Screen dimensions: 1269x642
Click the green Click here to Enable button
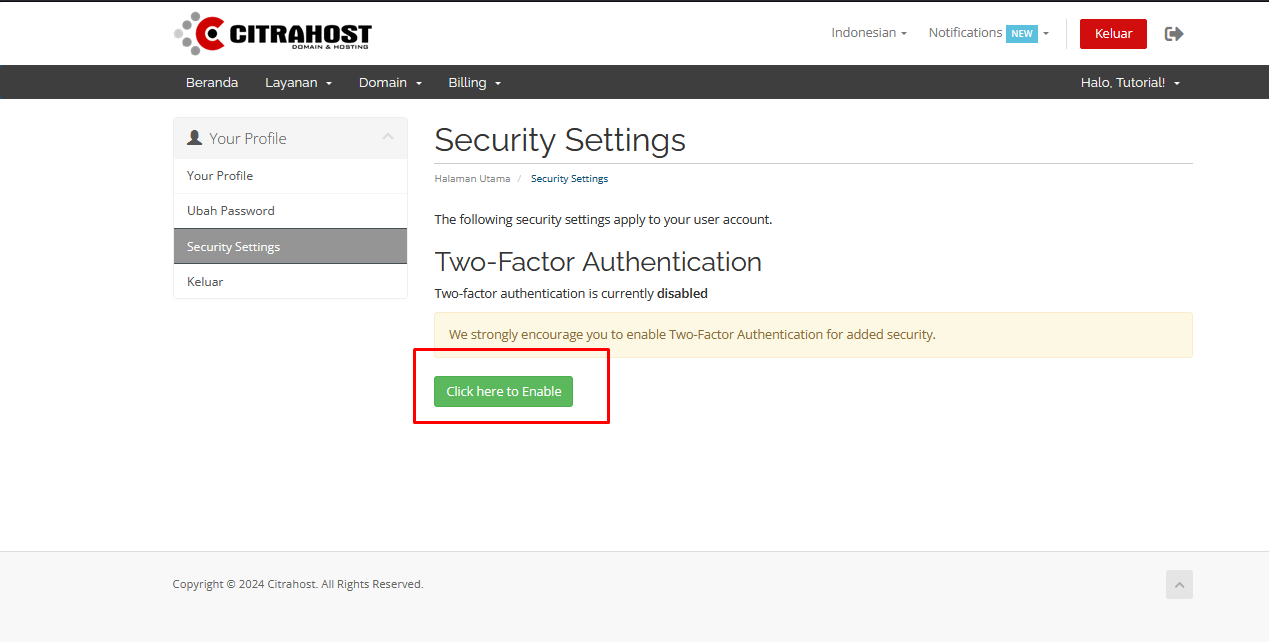click(x=503, y=392)
